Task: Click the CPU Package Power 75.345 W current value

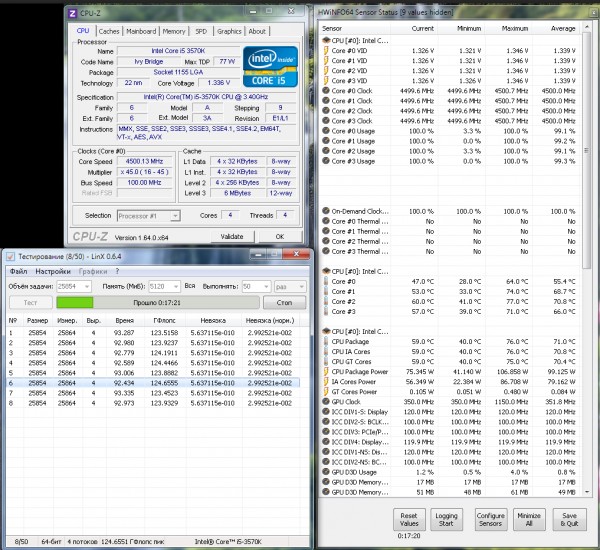Action: coord(420,372)
